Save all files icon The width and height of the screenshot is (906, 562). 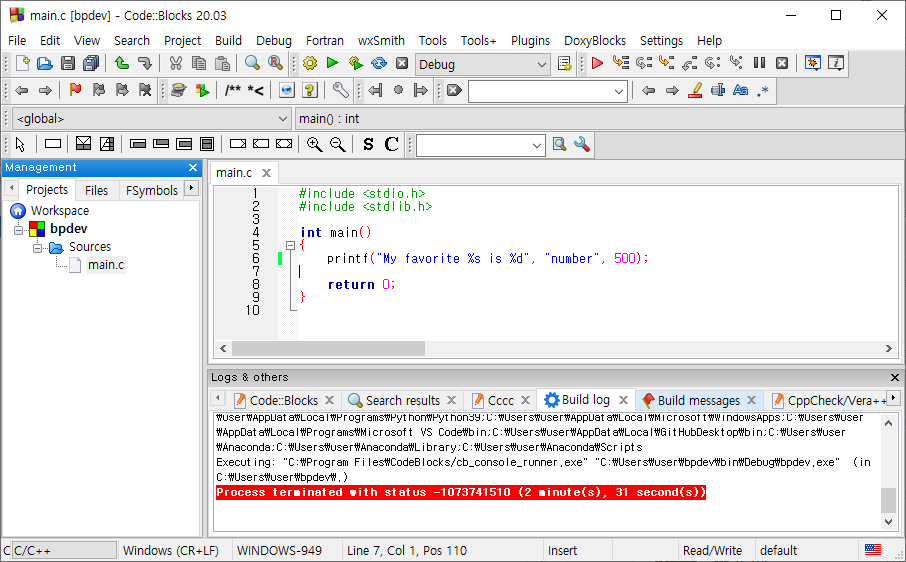(91, 64)
